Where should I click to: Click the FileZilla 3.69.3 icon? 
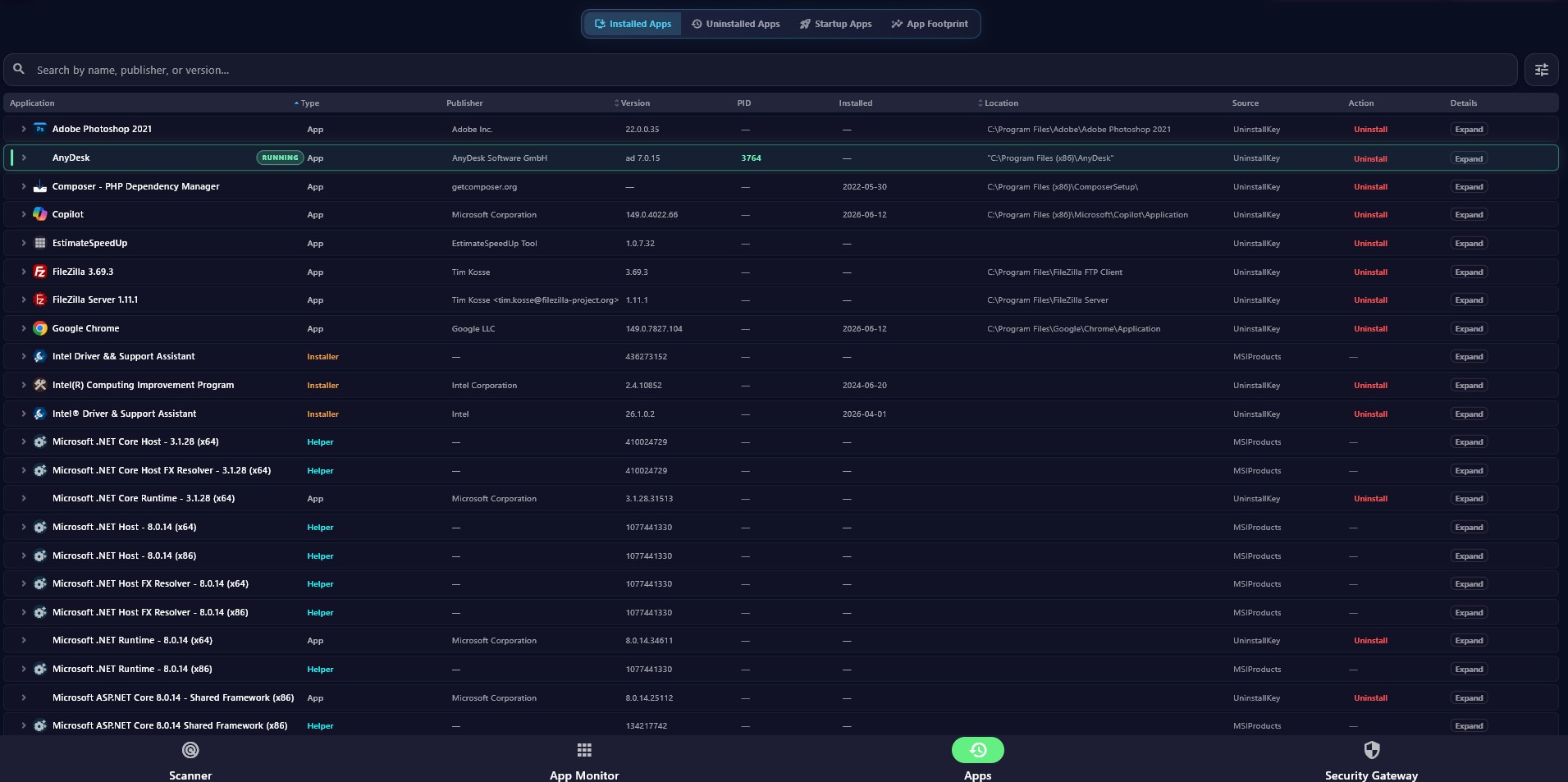[39, 272]
